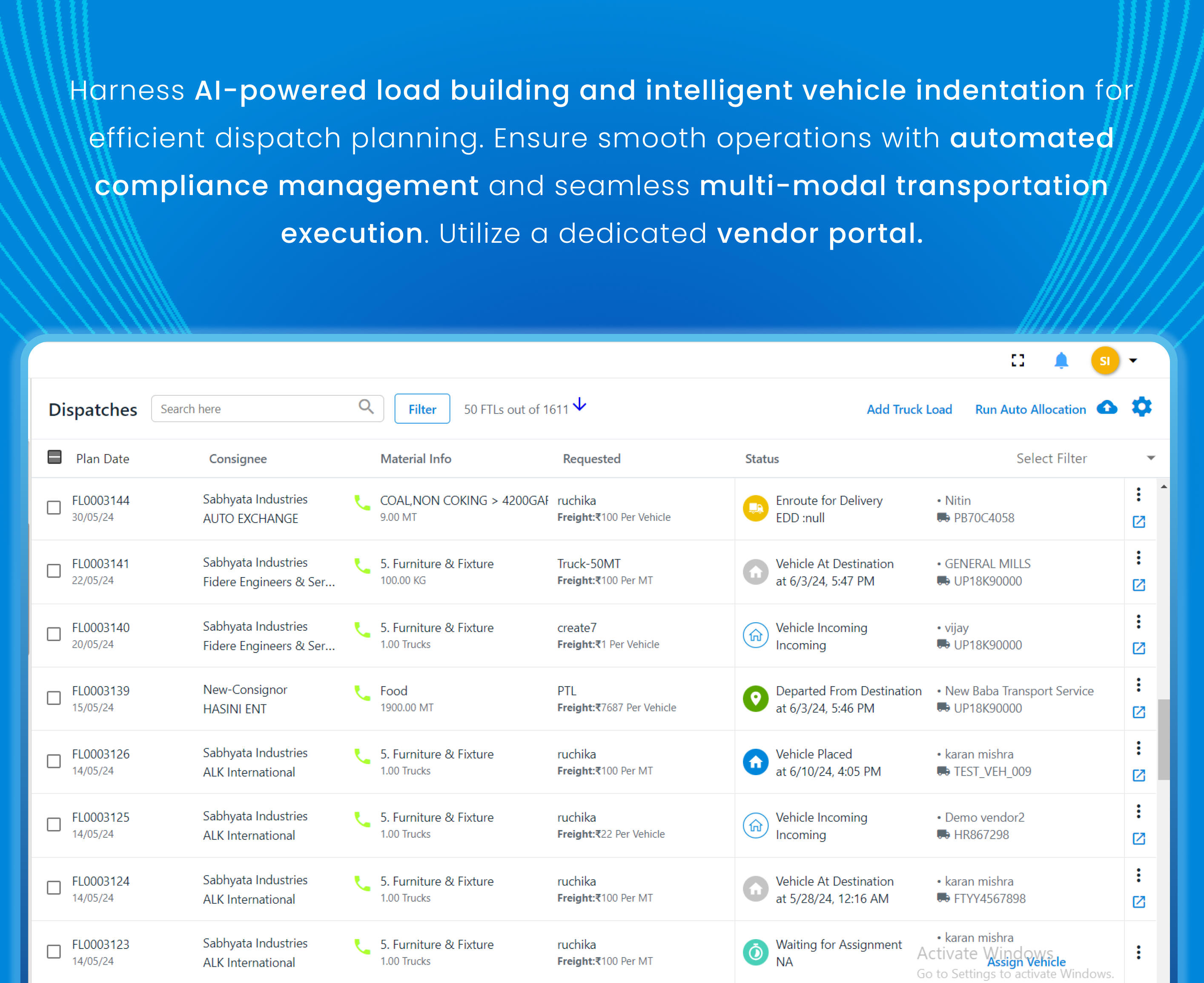
Task: Tick the checkbox for dispatch FL0003125
Action: pos(54,825)
